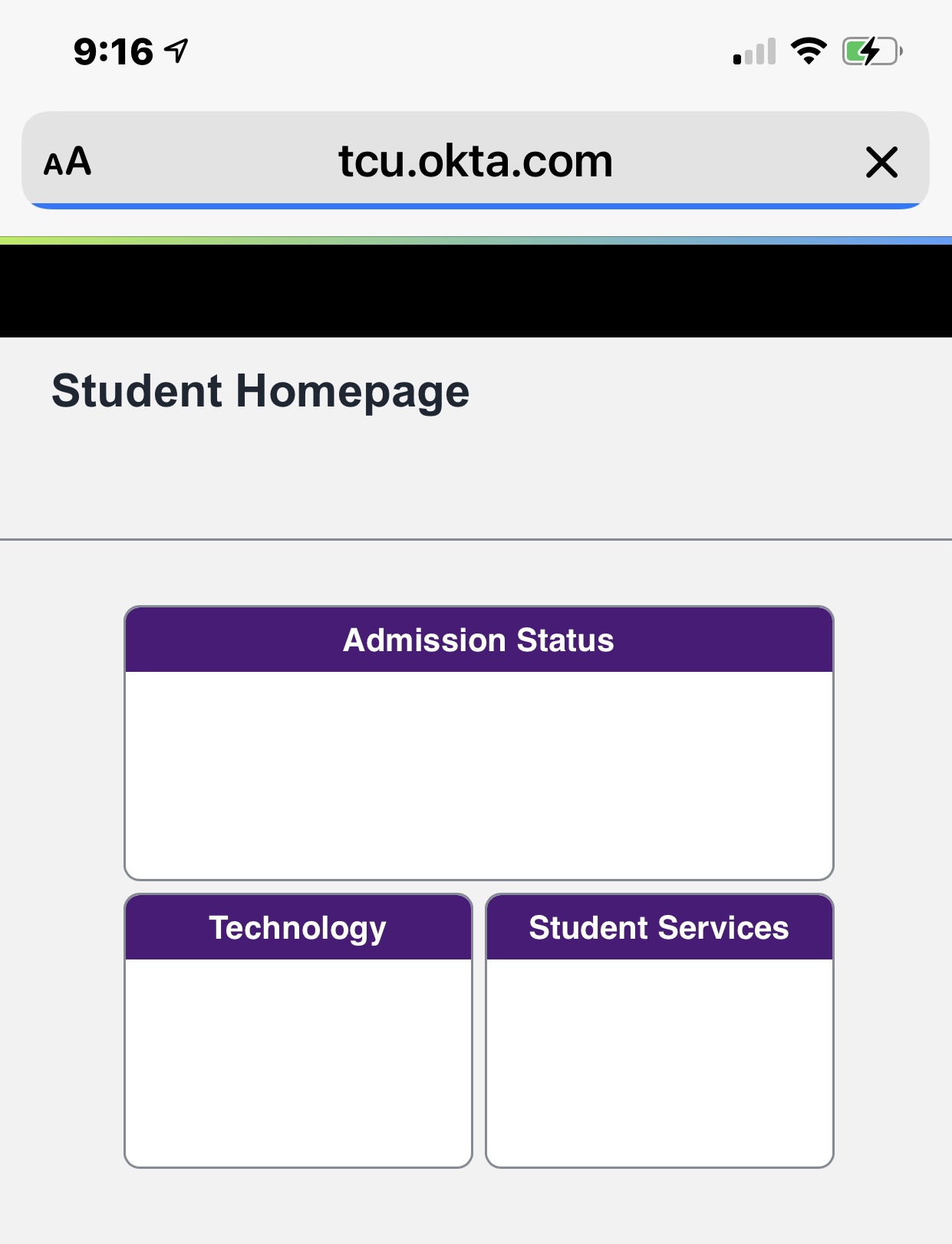Tap the charging battery icon
The height and width of the screenshot is (1244, 952).
tap(872, 51)
